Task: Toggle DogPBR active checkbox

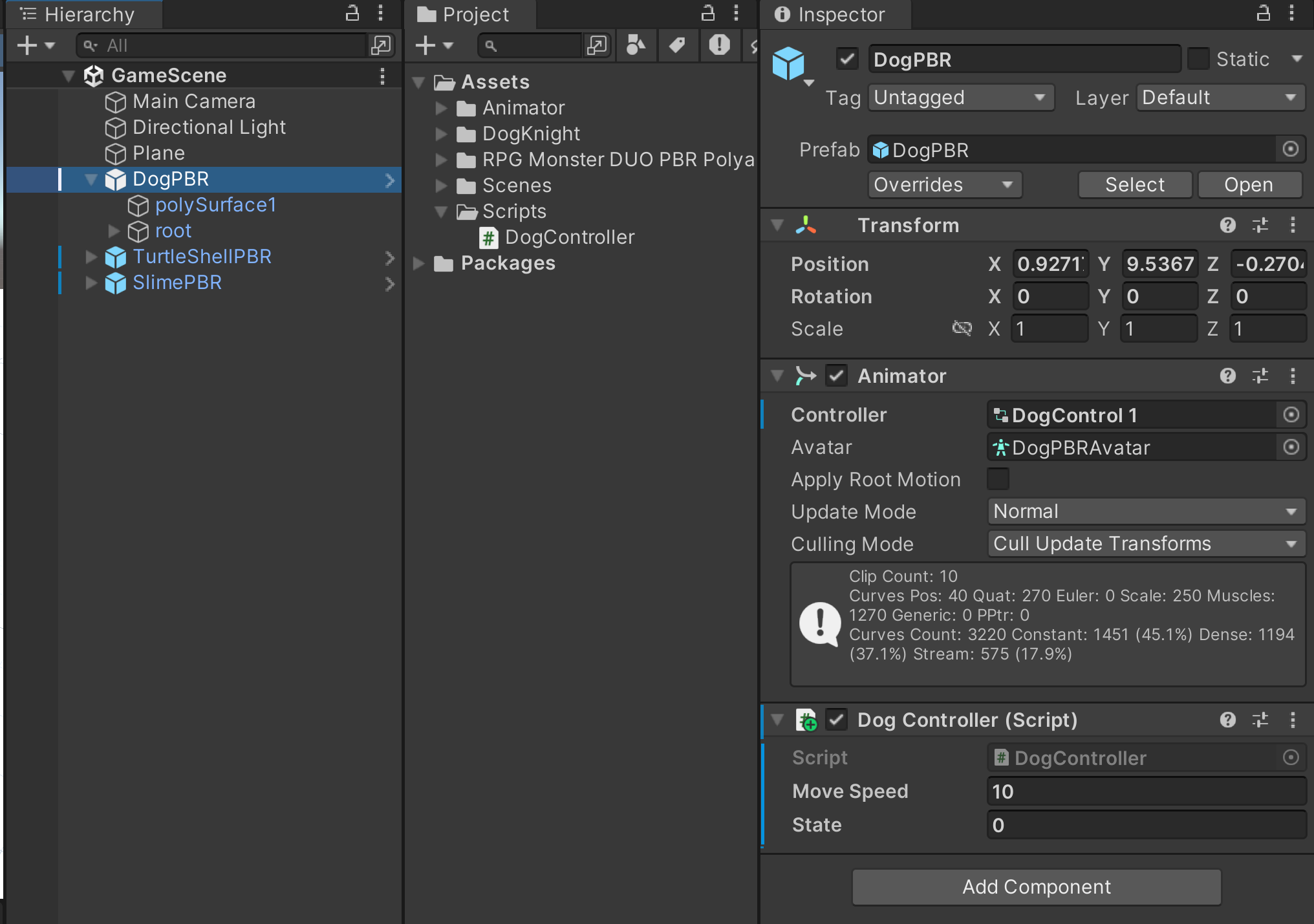Action: point(847,59)
